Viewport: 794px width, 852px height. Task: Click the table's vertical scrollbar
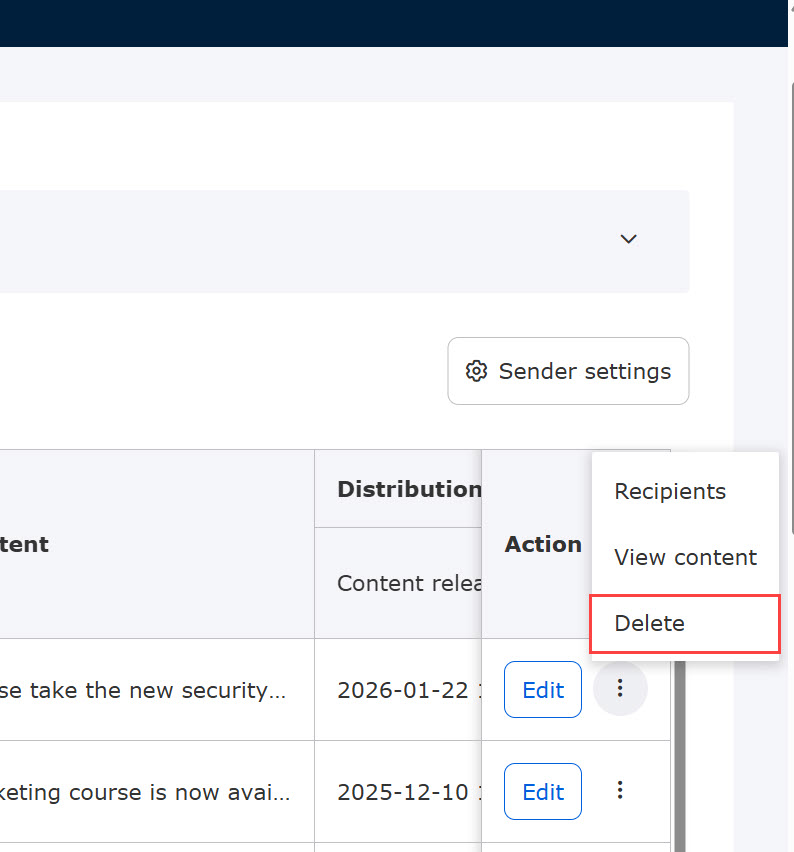[x=679, y=750]
